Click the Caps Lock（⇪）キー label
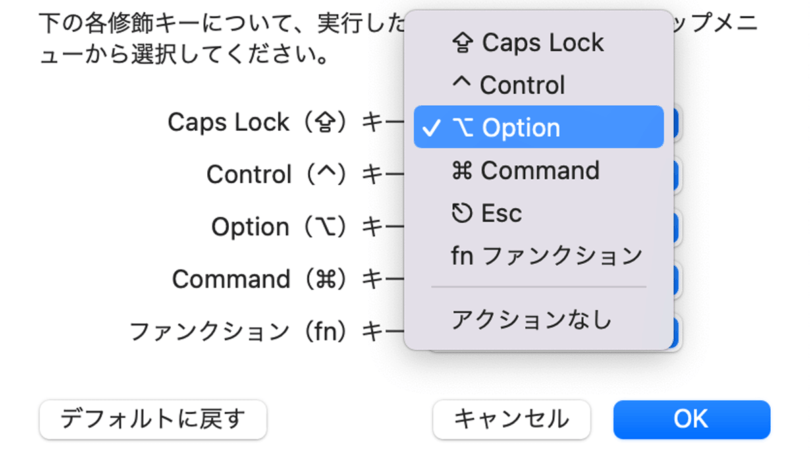 click(285, 122)
